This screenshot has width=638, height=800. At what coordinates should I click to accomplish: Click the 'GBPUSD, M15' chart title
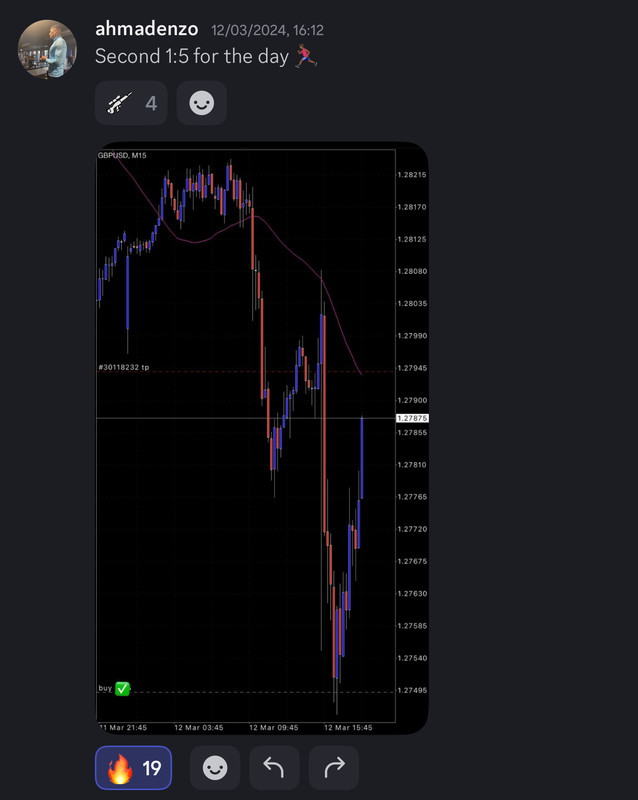pos(122,155)
